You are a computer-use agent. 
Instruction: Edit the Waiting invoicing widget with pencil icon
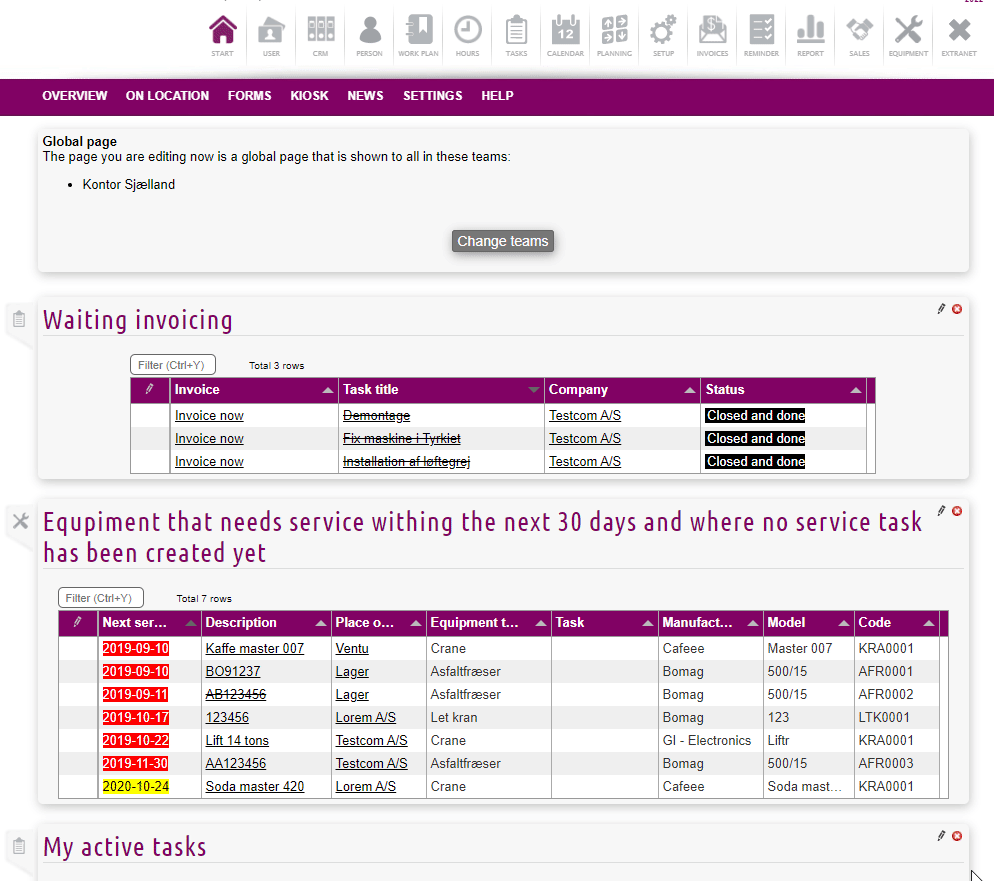click(941, 309)
